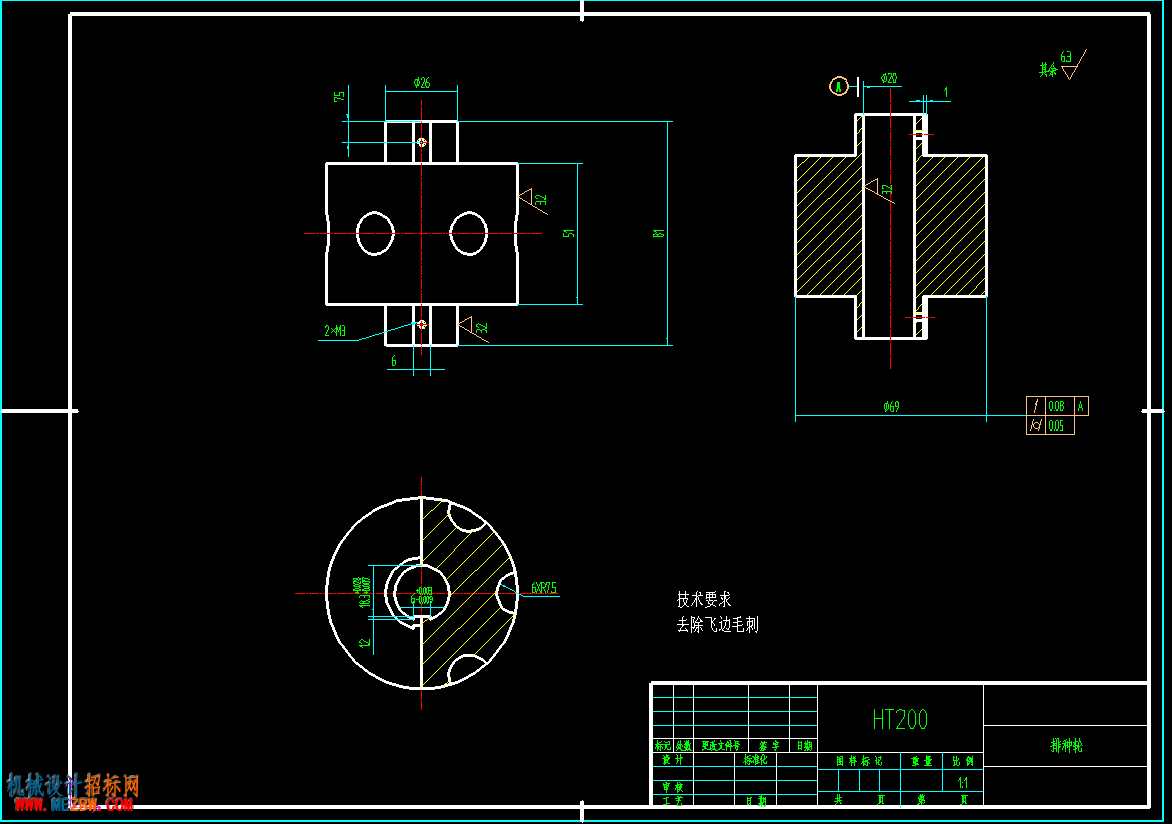Select the 2×M3 leader label
This screenshot has width=1172, height=824.
pyautogui.click(x=335, y=331)
